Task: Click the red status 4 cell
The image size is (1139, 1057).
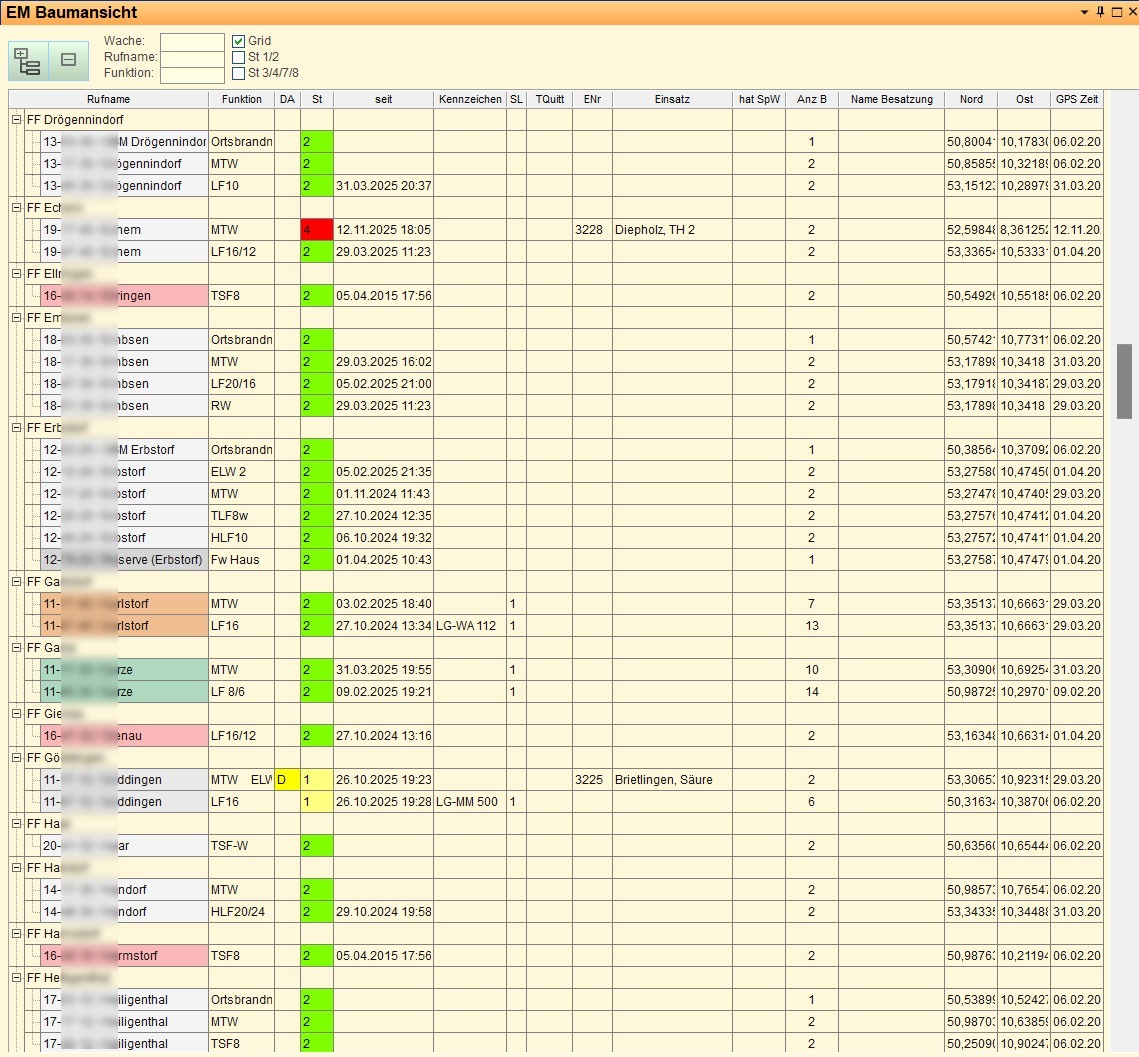Action: (x=317, y=230)
